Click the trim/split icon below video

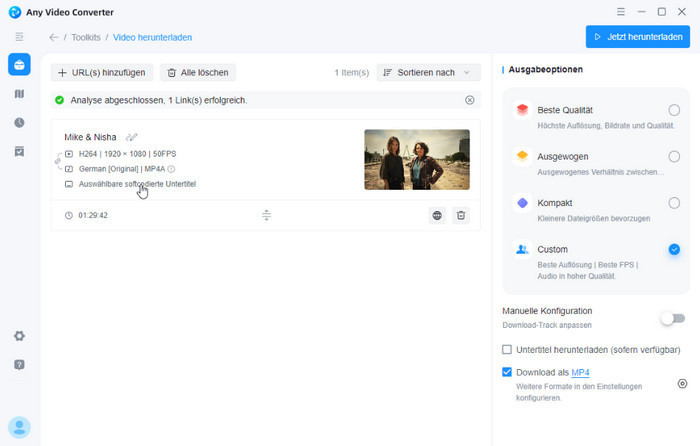tap(267, 215)
